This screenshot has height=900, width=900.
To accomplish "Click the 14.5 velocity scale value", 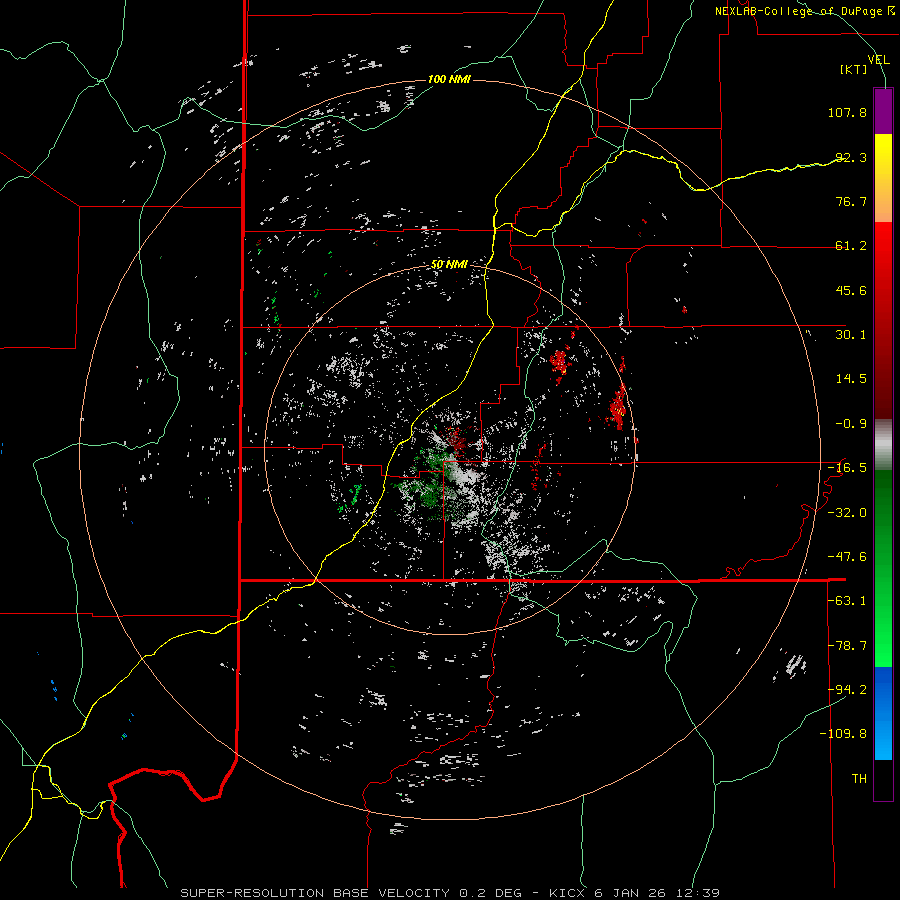I will pos(851,379).
